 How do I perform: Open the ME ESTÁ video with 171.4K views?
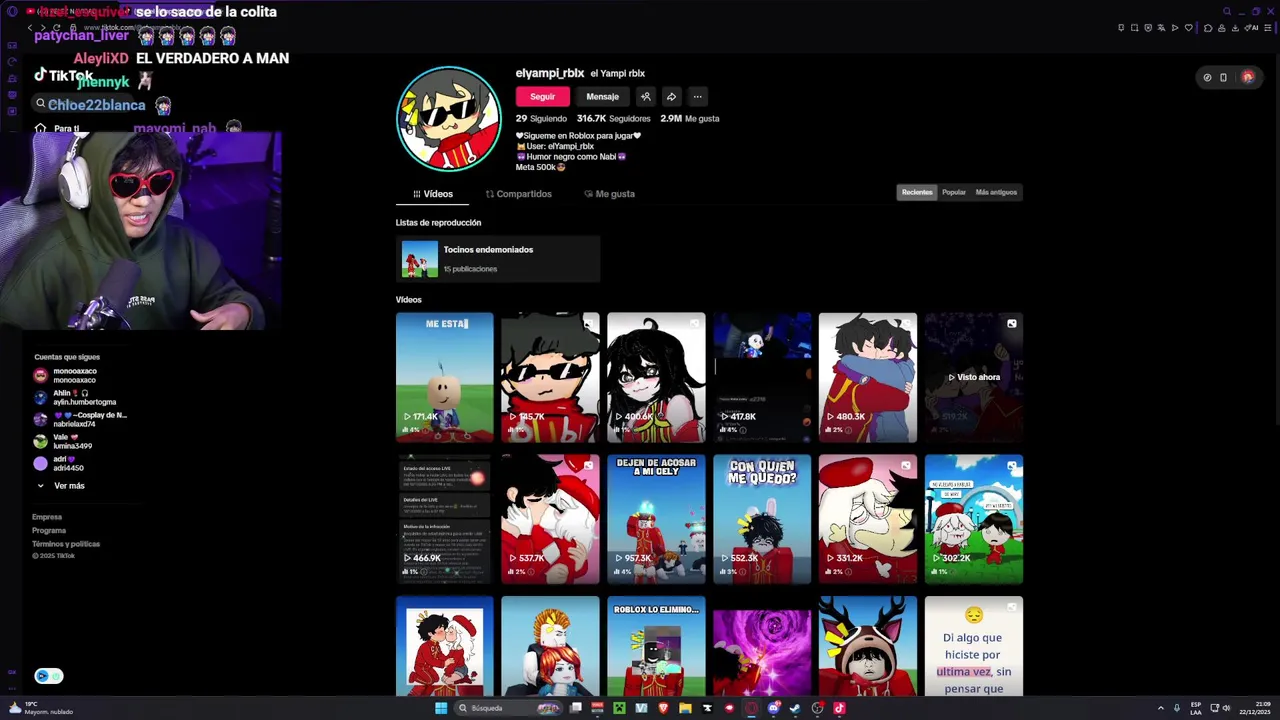(x=444, y=377)
